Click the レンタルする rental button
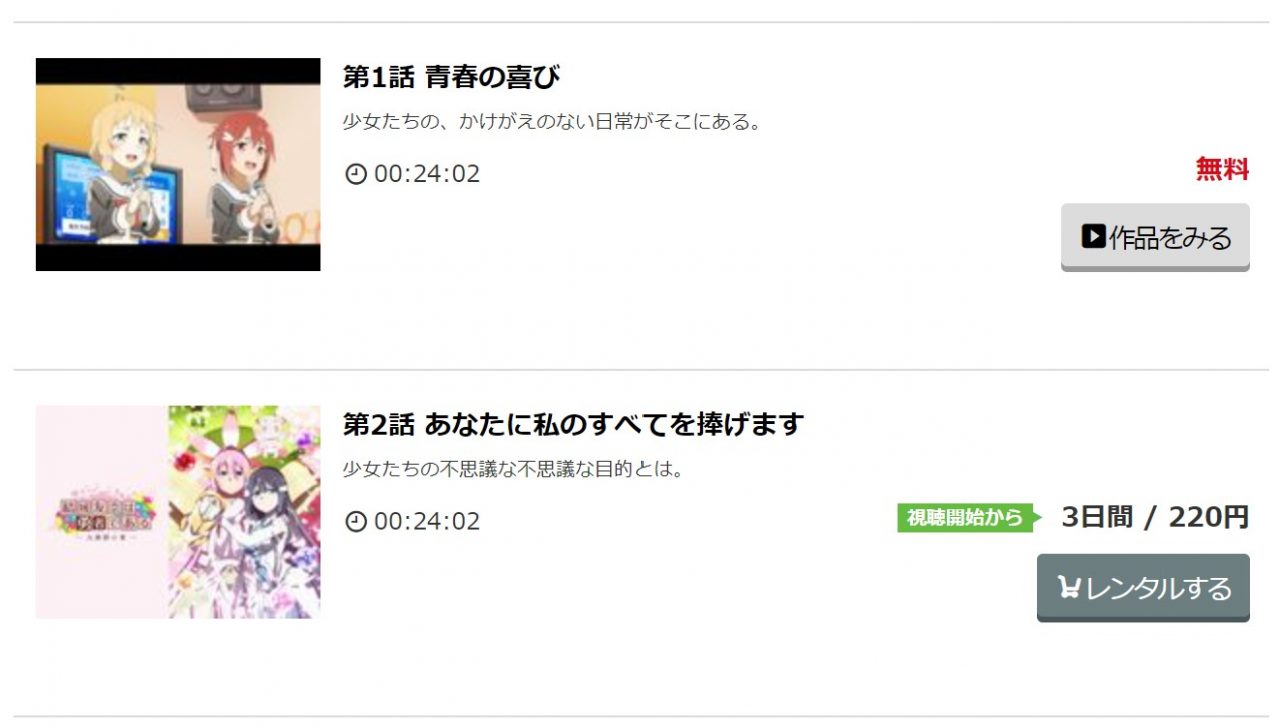1280x728 pixels. point(1143,588)
